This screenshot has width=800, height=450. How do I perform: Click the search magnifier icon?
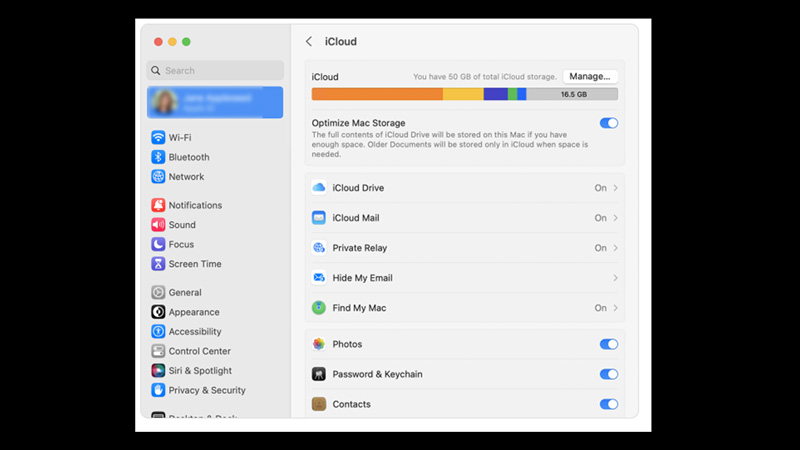(x=156, y=70)
